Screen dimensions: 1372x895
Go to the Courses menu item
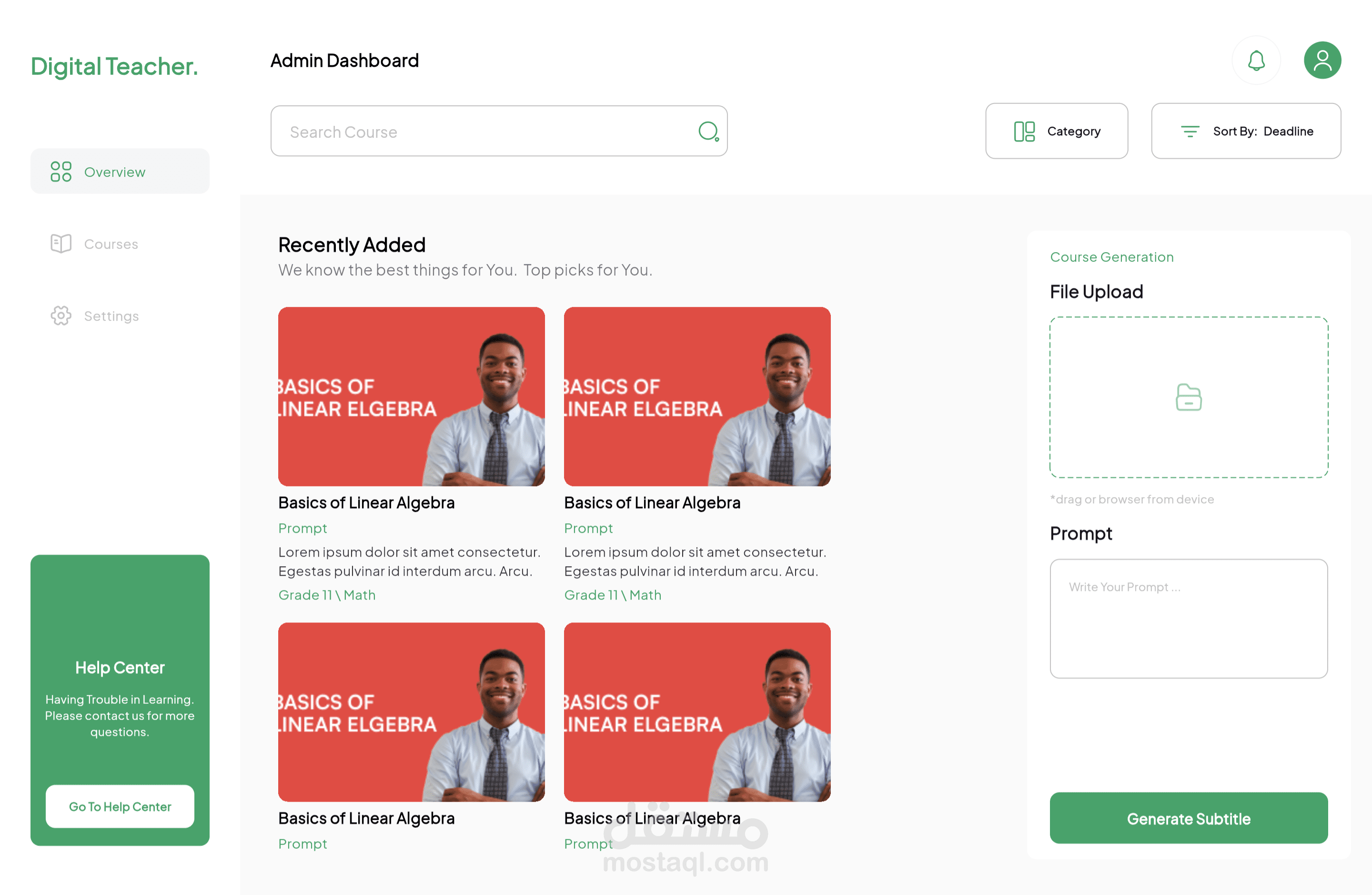point(111,244)
